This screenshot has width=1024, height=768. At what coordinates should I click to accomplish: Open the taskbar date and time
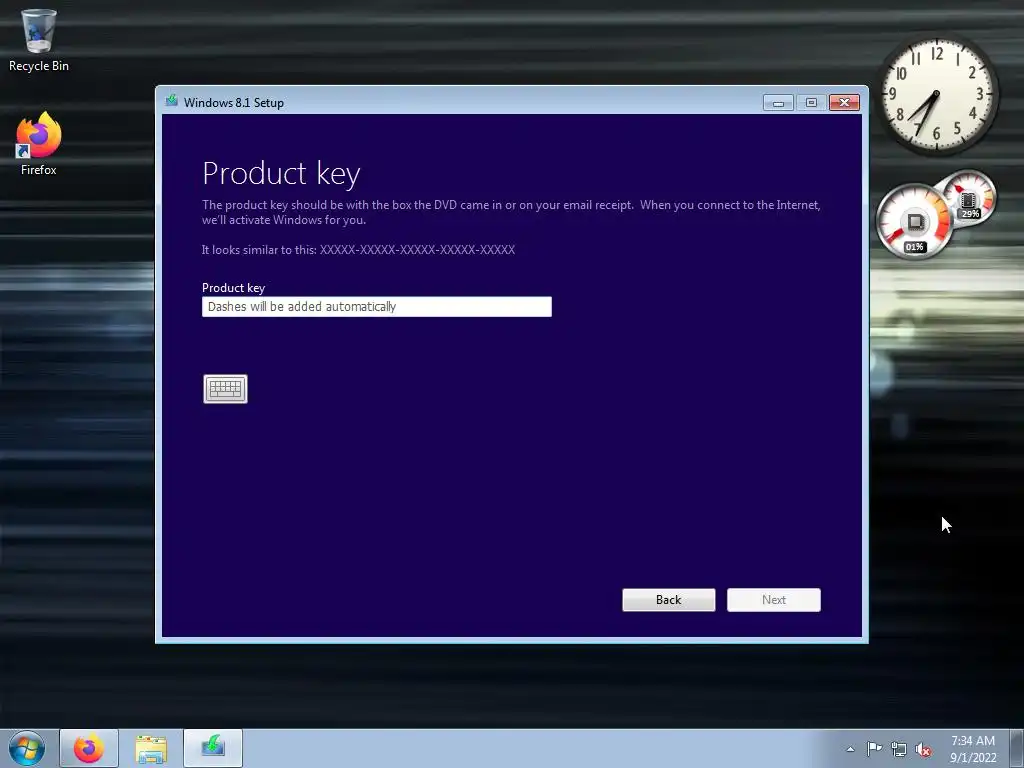[x=973, y=749]
